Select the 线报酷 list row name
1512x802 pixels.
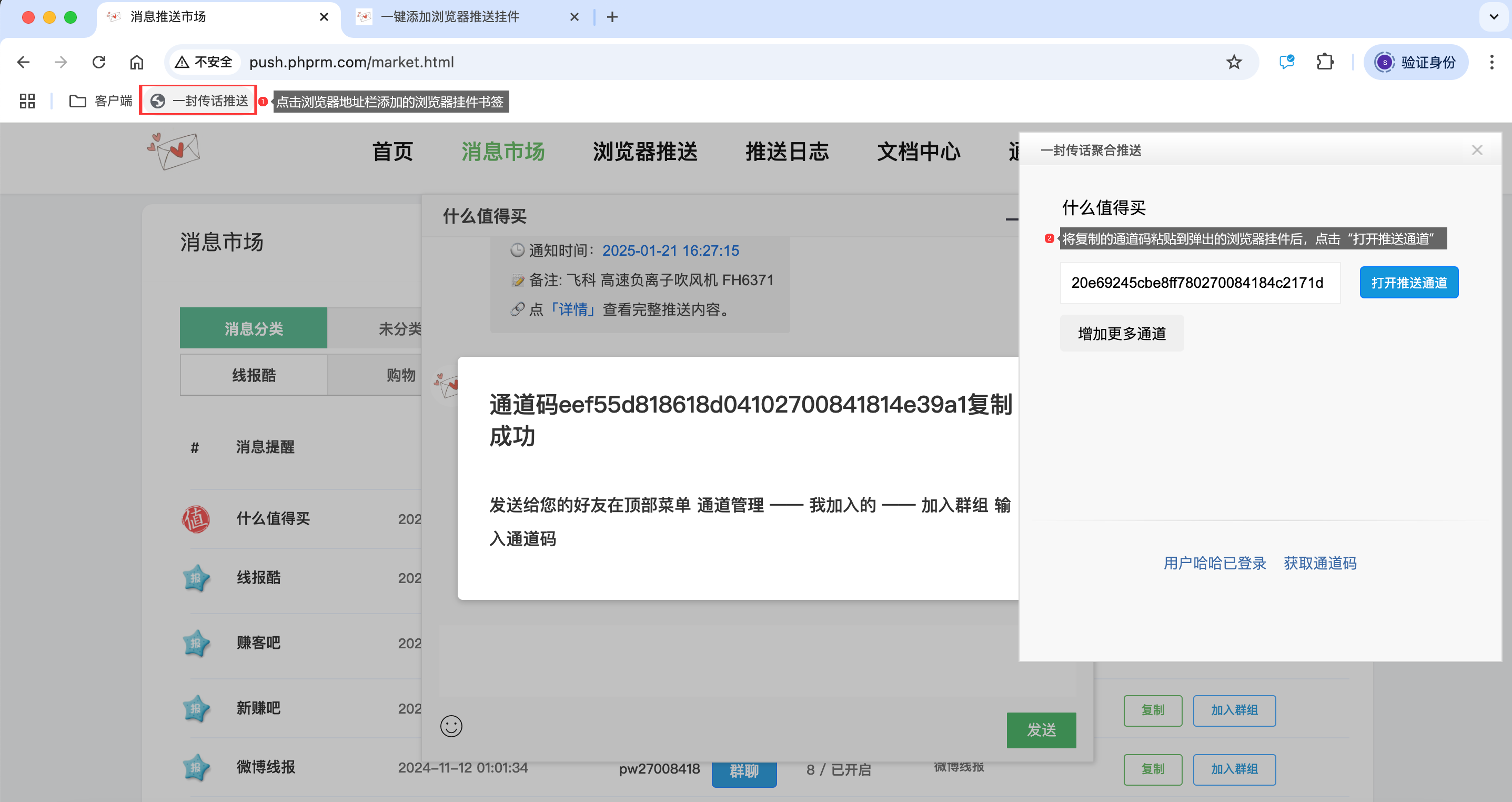point(258,578)
